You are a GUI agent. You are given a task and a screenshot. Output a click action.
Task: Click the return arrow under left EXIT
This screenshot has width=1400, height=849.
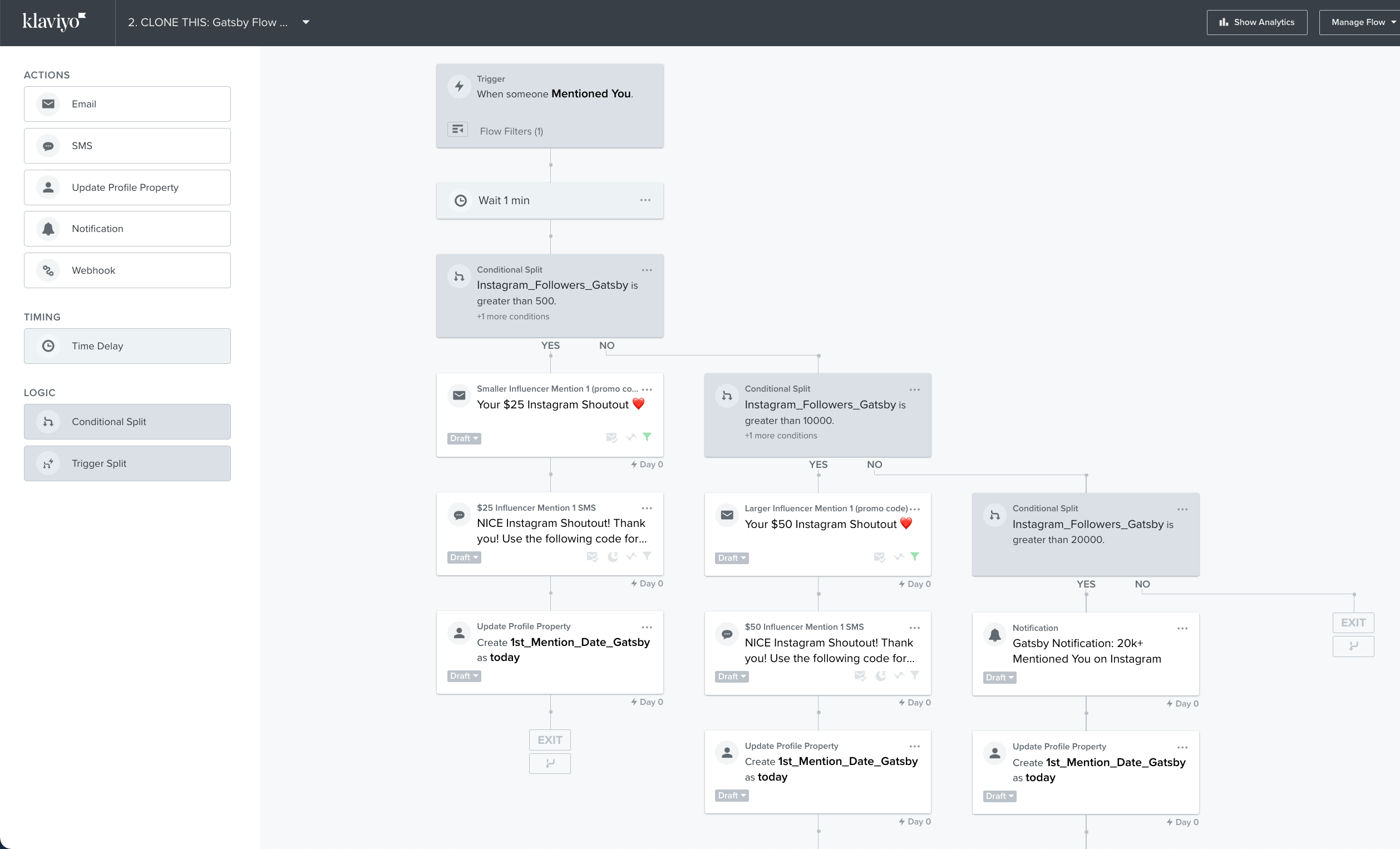[550, 763]
